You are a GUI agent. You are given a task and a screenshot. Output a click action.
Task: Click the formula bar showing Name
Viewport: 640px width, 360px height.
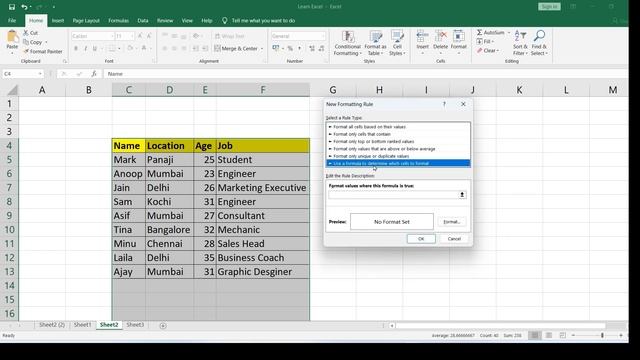[x=365, y=74]
